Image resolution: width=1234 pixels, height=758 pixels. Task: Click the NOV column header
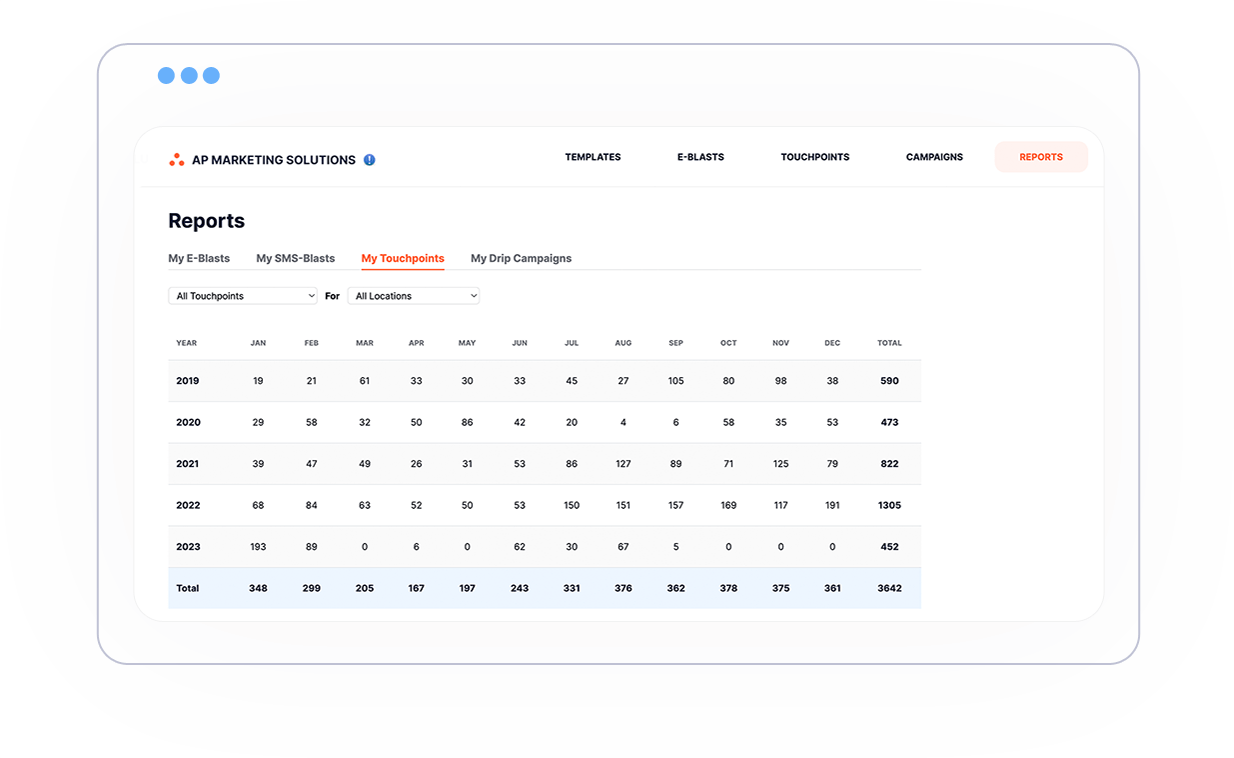[781, 343]
